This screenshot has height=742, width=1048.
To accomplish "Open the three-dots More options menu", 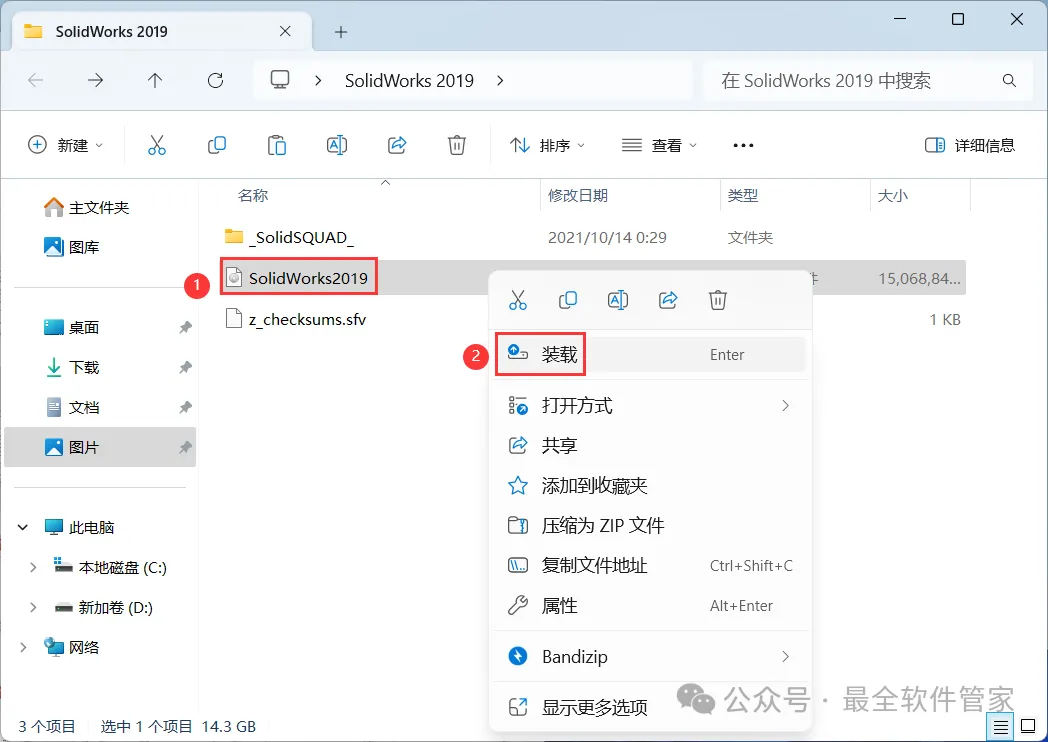I will pos(743,145).
